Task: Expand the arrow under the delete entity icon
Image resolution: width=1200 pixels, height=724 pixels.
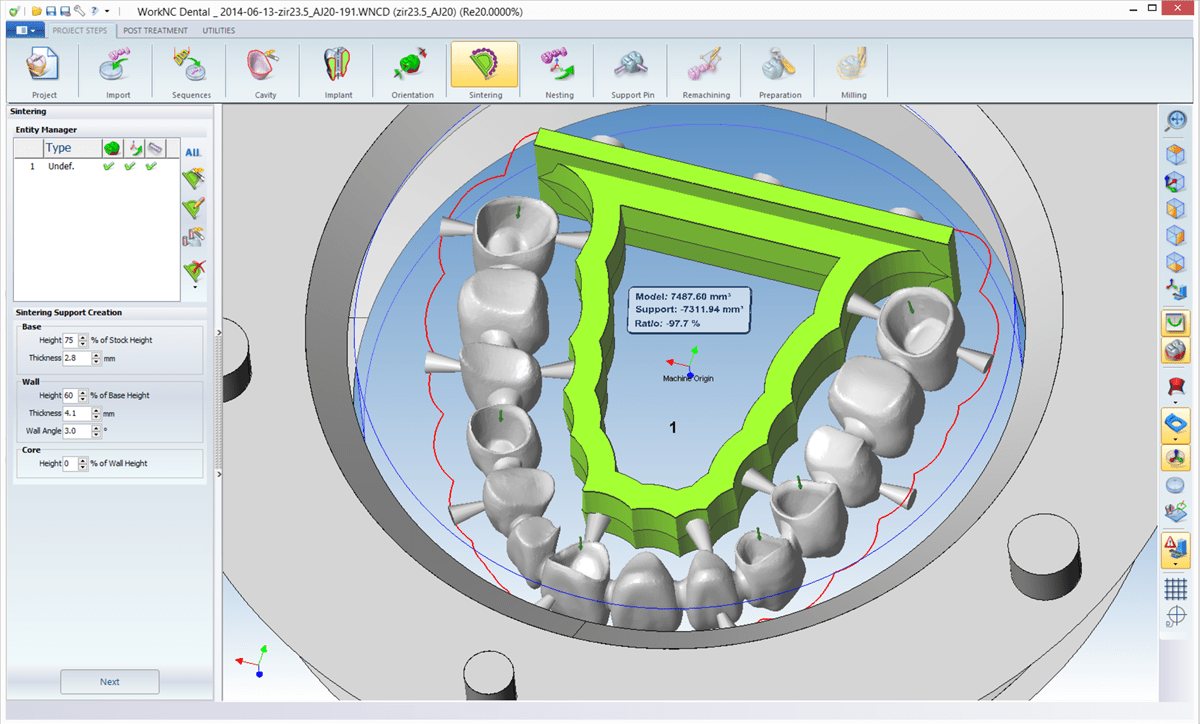Action: coord(193,287)
